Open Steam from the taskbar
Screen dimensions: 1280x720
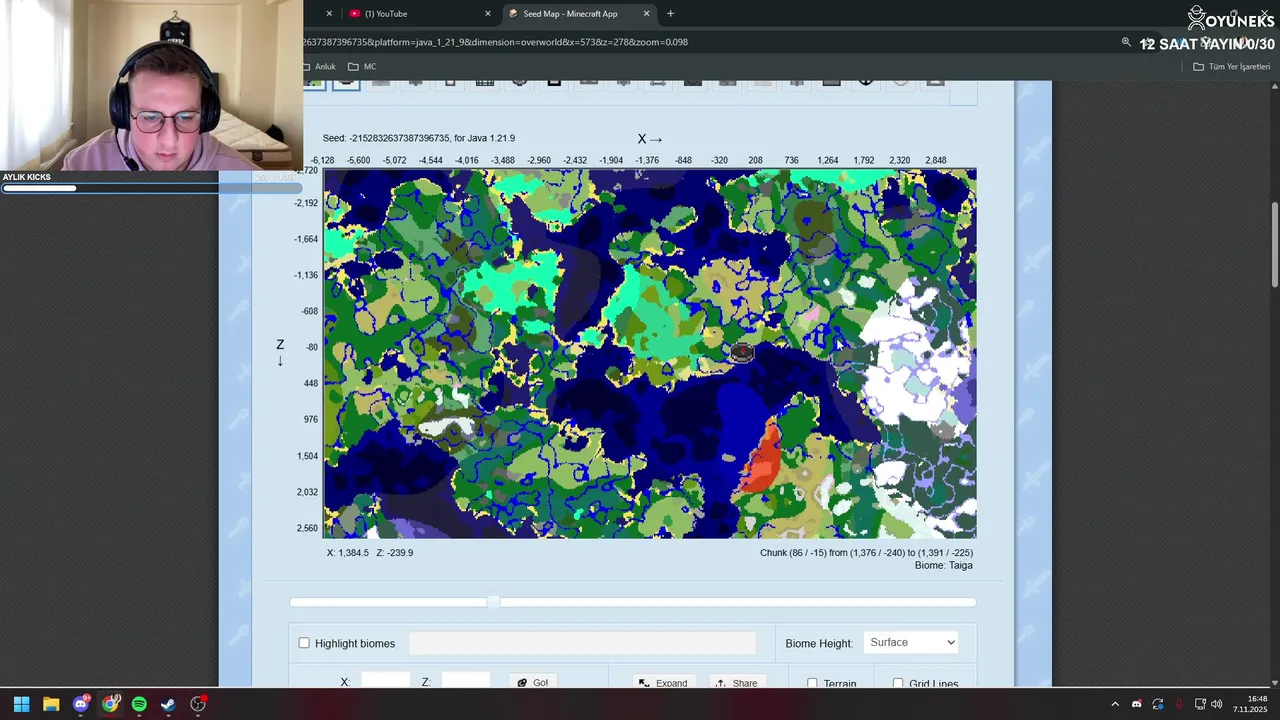coord(168,704)
